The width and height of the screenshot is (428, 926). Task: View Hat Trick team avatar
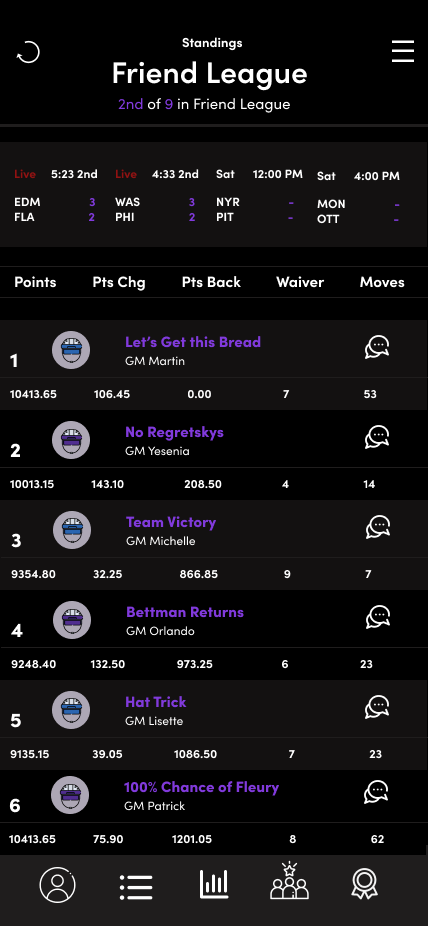click(x=71, y=709)
